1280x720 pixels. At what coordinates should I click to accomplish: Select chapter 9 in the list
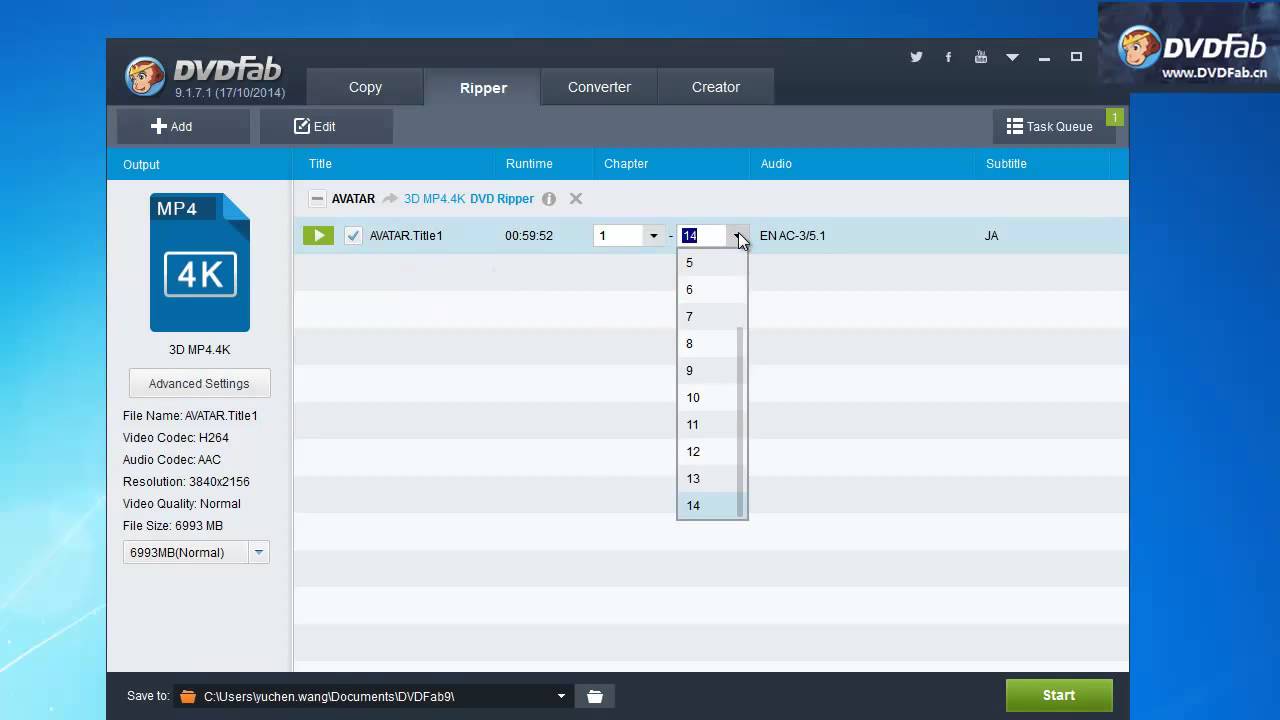coord(707,371)
